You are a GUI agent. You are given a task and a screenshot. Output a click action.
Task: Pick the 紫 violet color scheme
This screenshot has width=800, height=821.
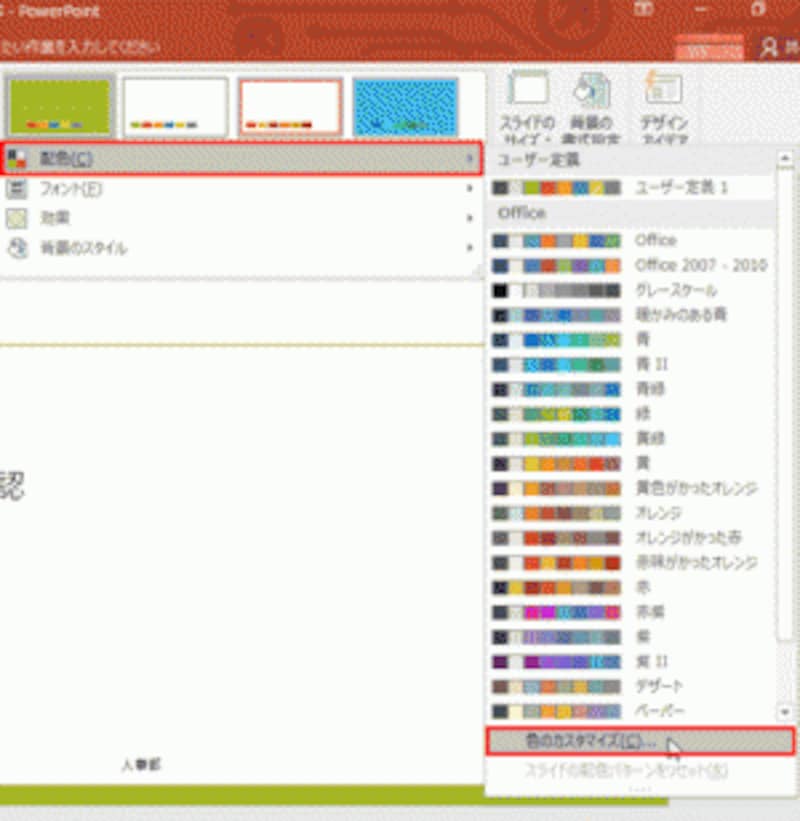[x=631, y=637]
